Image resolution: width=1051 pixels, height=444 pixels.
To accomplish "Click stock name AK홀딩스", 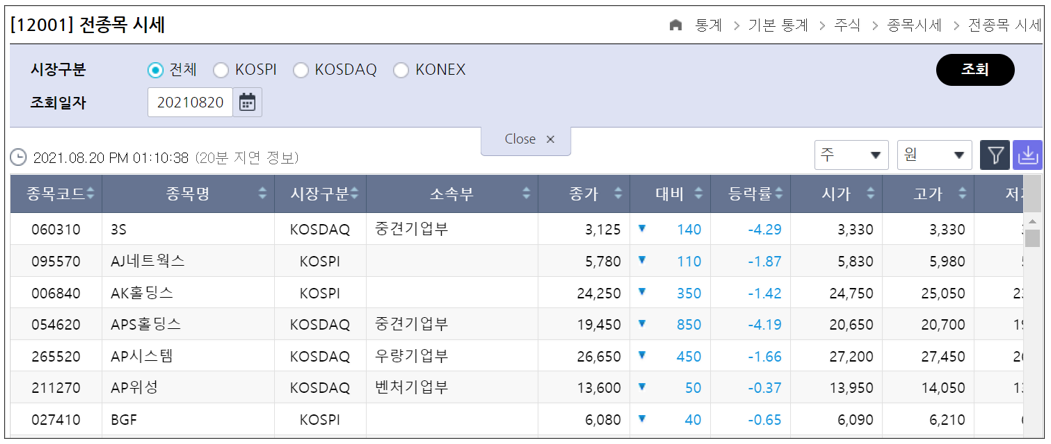I will (142, 293).
